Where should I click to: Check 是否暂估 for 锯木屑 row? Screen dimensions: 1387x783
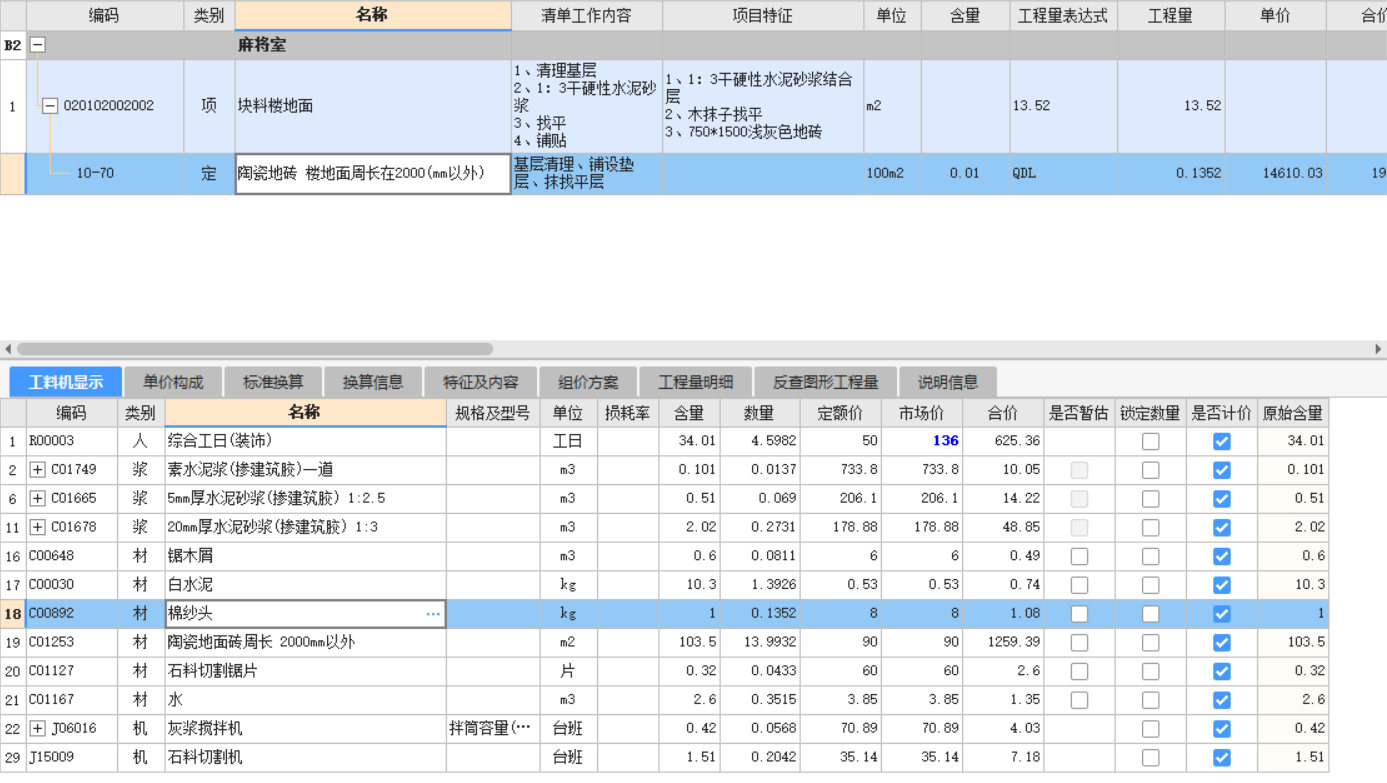pos(1079,556)
